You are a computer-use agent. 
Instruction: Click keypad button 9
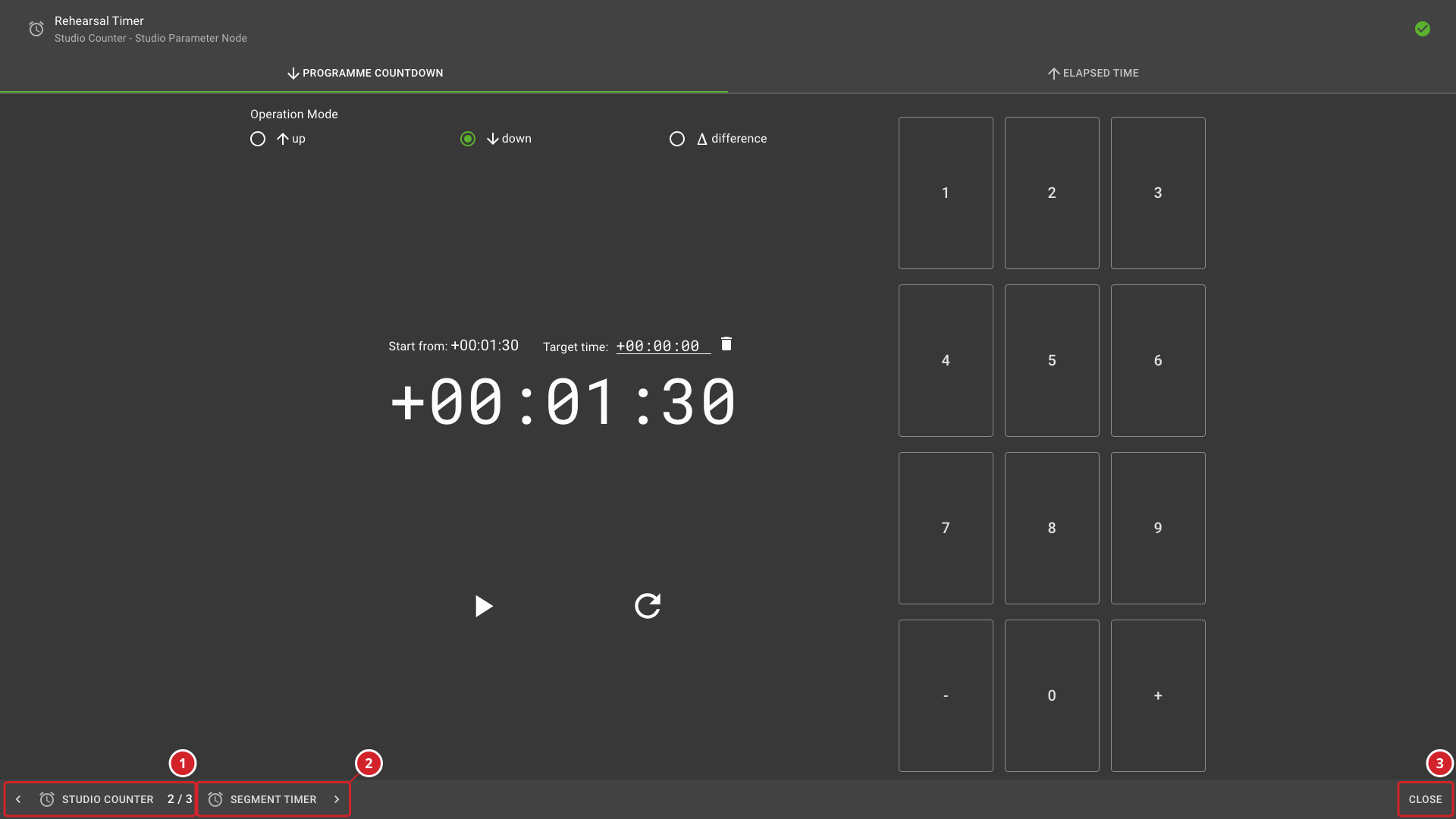(x=1158, y=528)
